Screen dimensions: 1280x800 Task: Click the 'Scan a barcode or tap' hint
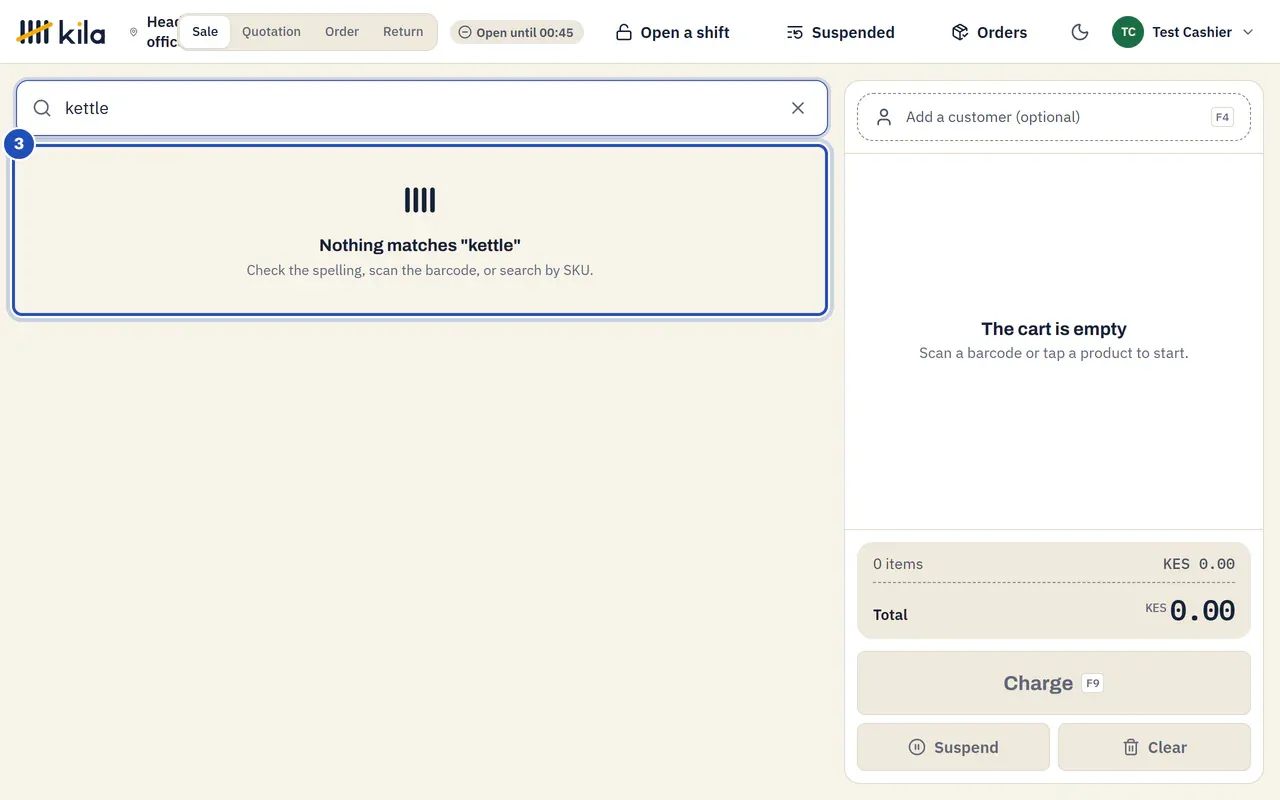click(x=1054, y=353)
